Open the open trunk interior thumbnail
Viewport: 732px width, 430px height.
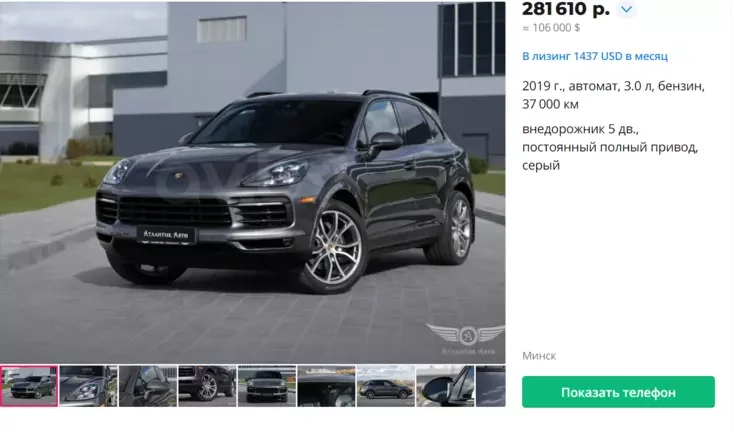click(x=326, y=386)
